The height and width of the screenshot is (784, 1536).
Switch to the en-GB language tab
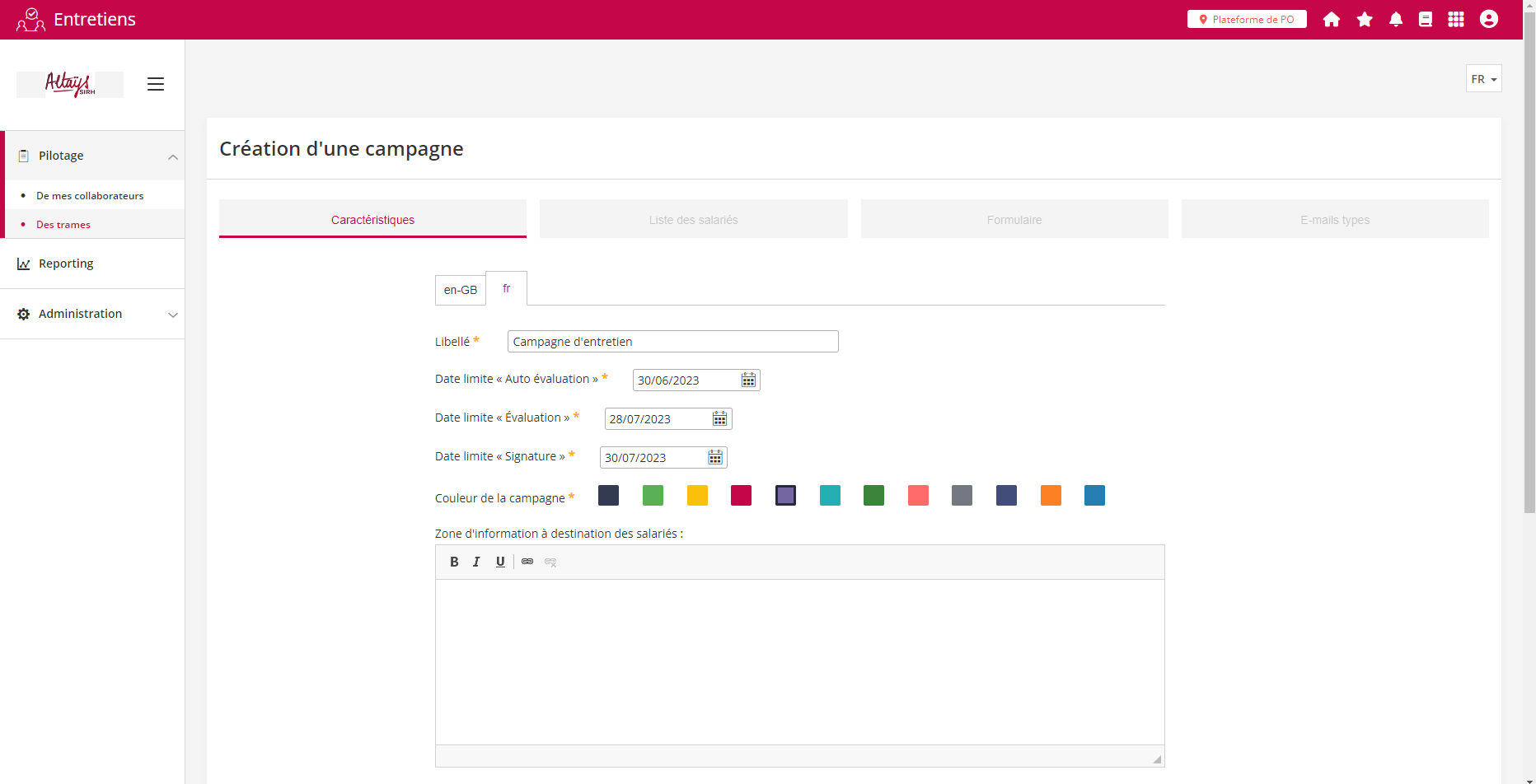coord(460,290)
